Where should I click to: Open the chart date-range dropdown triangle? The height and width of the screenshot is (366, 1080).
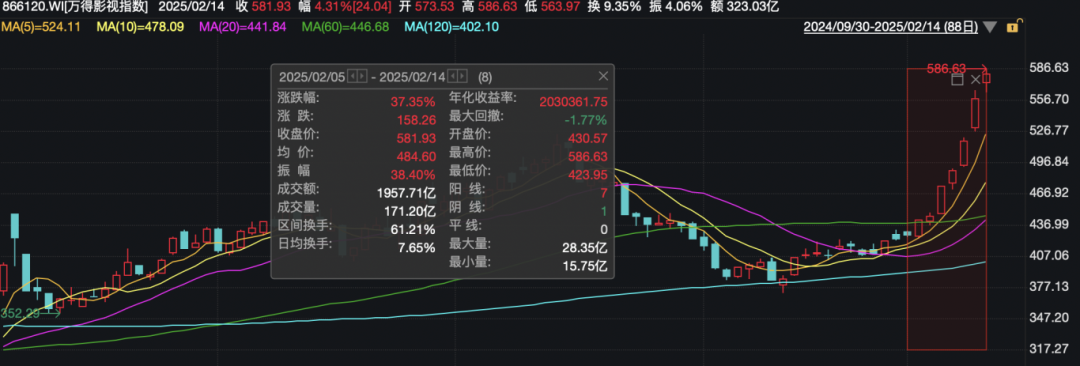click(x=990, y=28)
